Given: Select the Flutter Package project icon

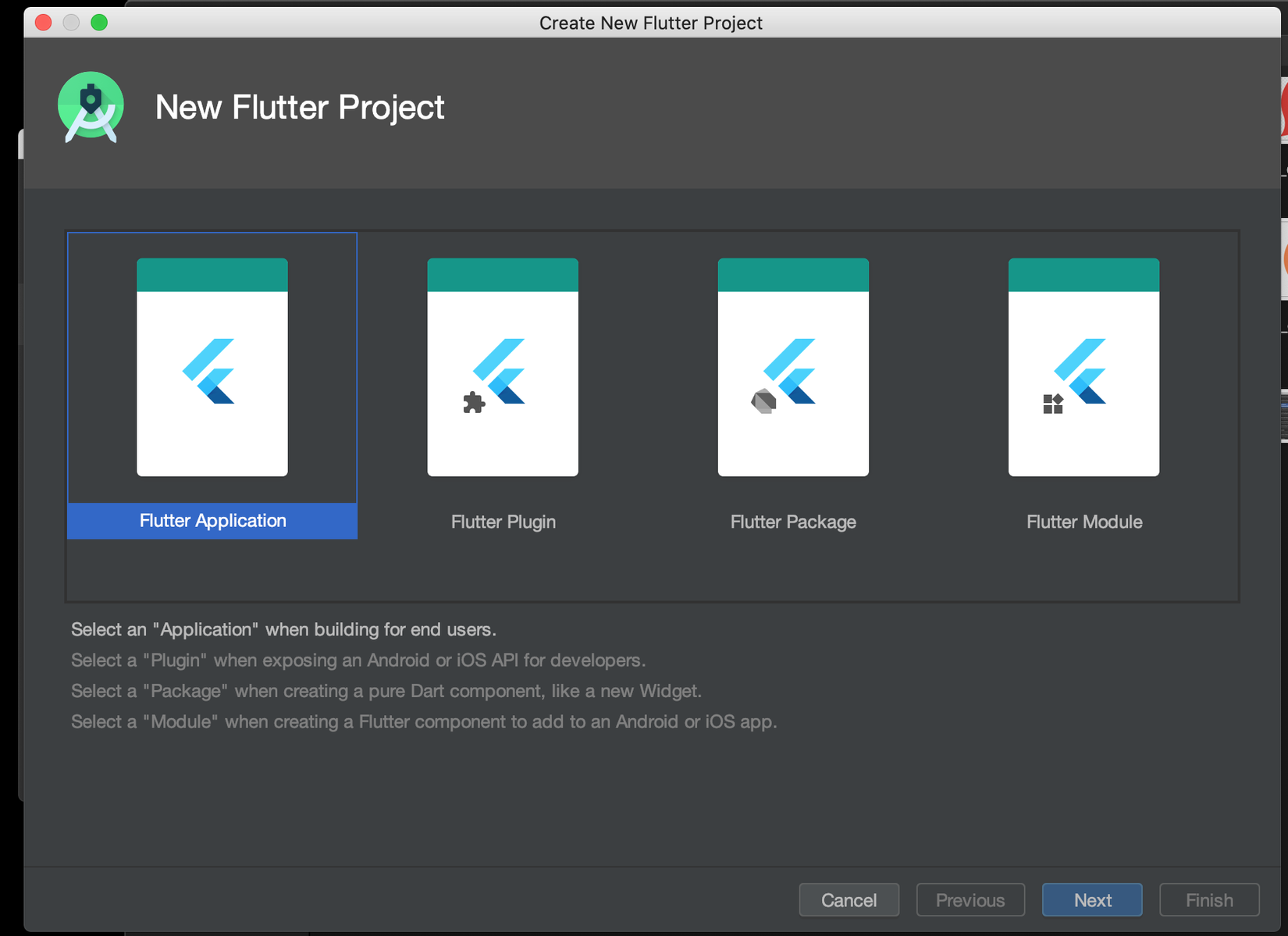Looking at the screenshot, I should (x=793, y=367).
